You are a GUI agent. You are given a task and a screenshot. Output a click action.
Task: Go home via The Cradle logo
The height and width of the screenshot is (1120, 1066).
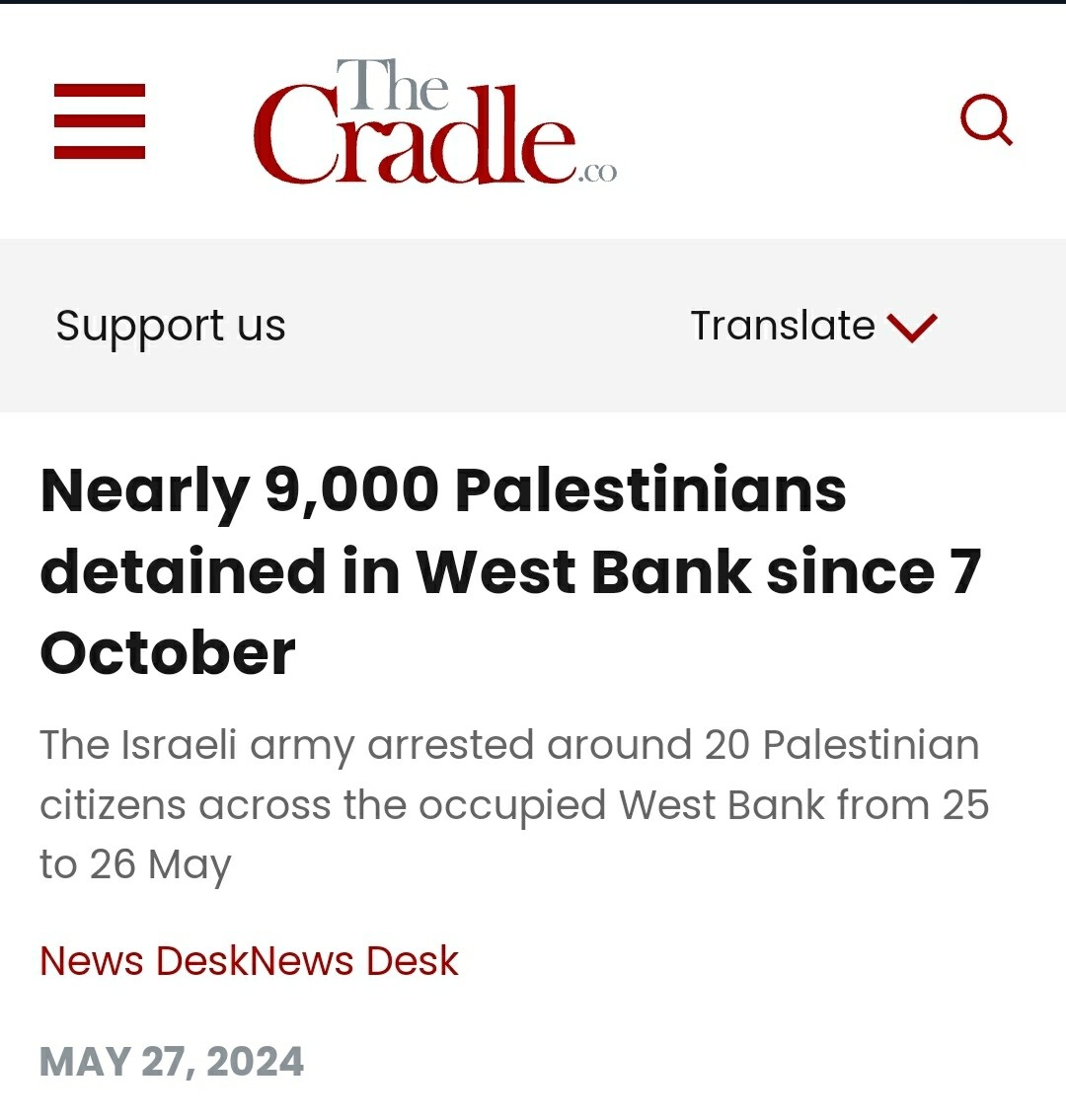(434, 120)
